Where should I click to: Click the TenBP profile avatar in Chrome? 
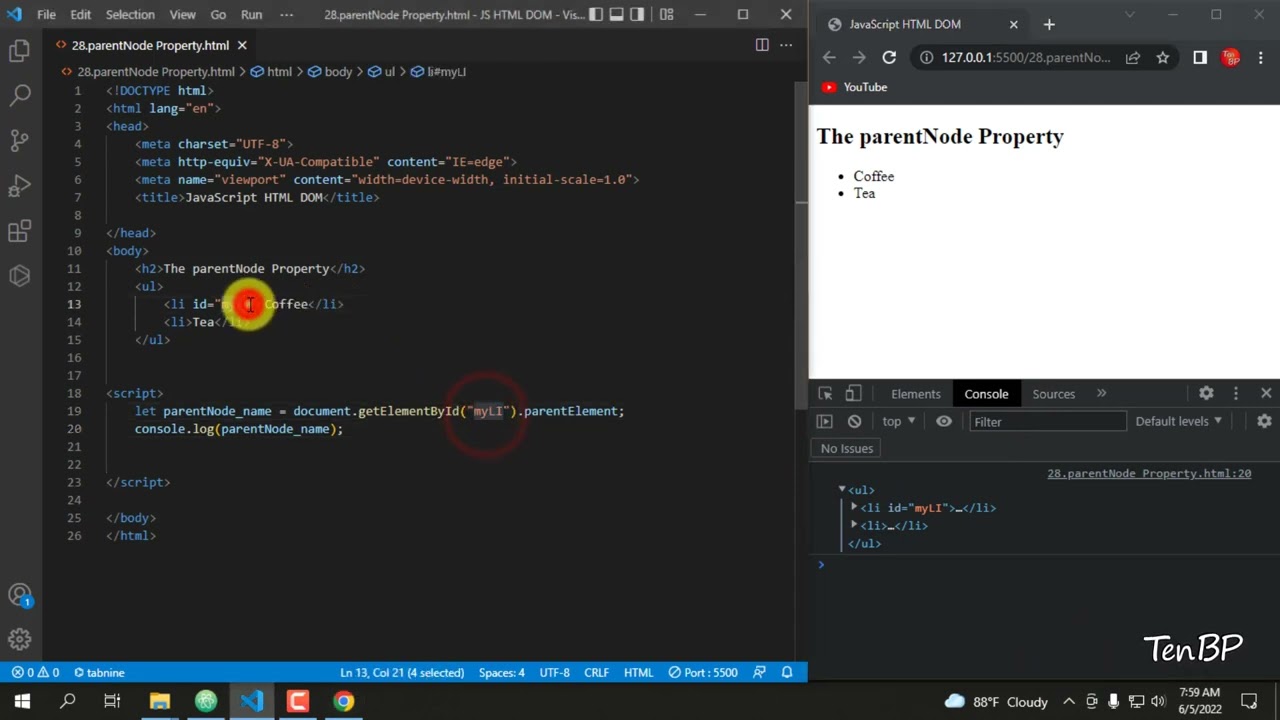click(x=1231, y=57)
